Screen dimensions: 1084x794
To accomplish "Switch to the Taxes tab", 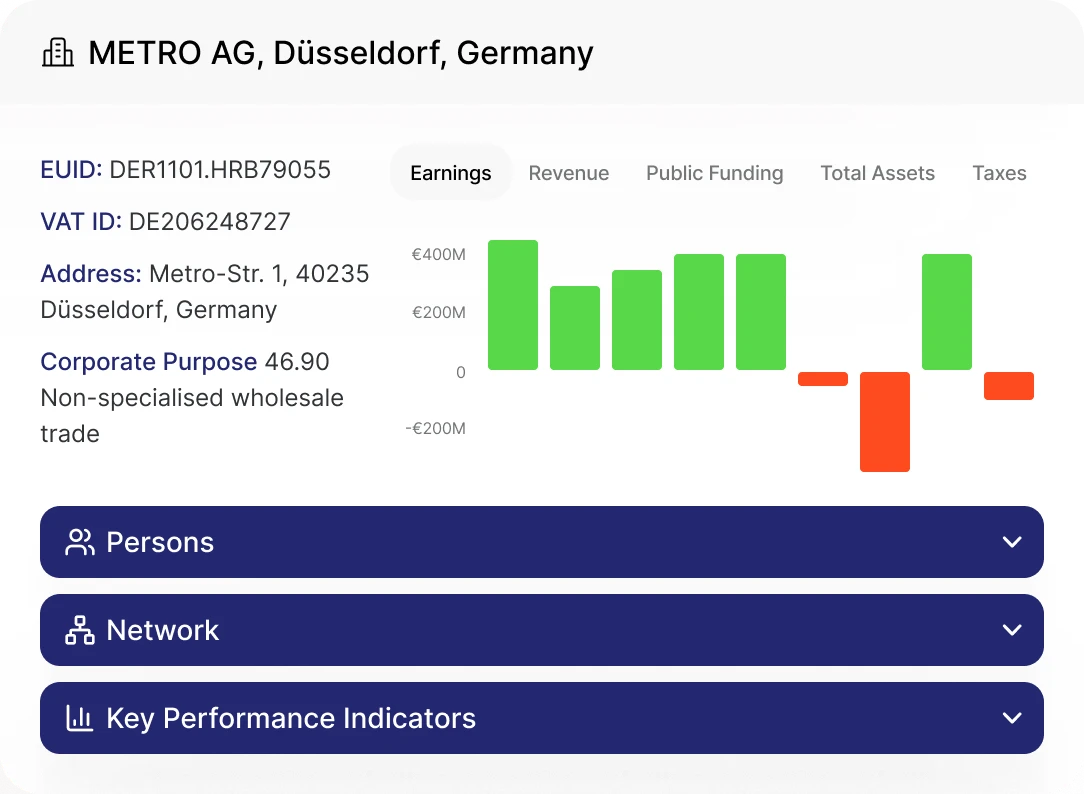I will tap(999, 173).
